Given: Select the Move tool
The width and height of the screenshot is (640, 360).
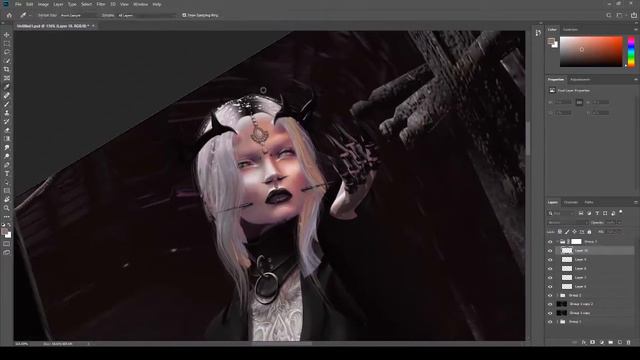Looking at the screenshot, I should click(7, 35).
